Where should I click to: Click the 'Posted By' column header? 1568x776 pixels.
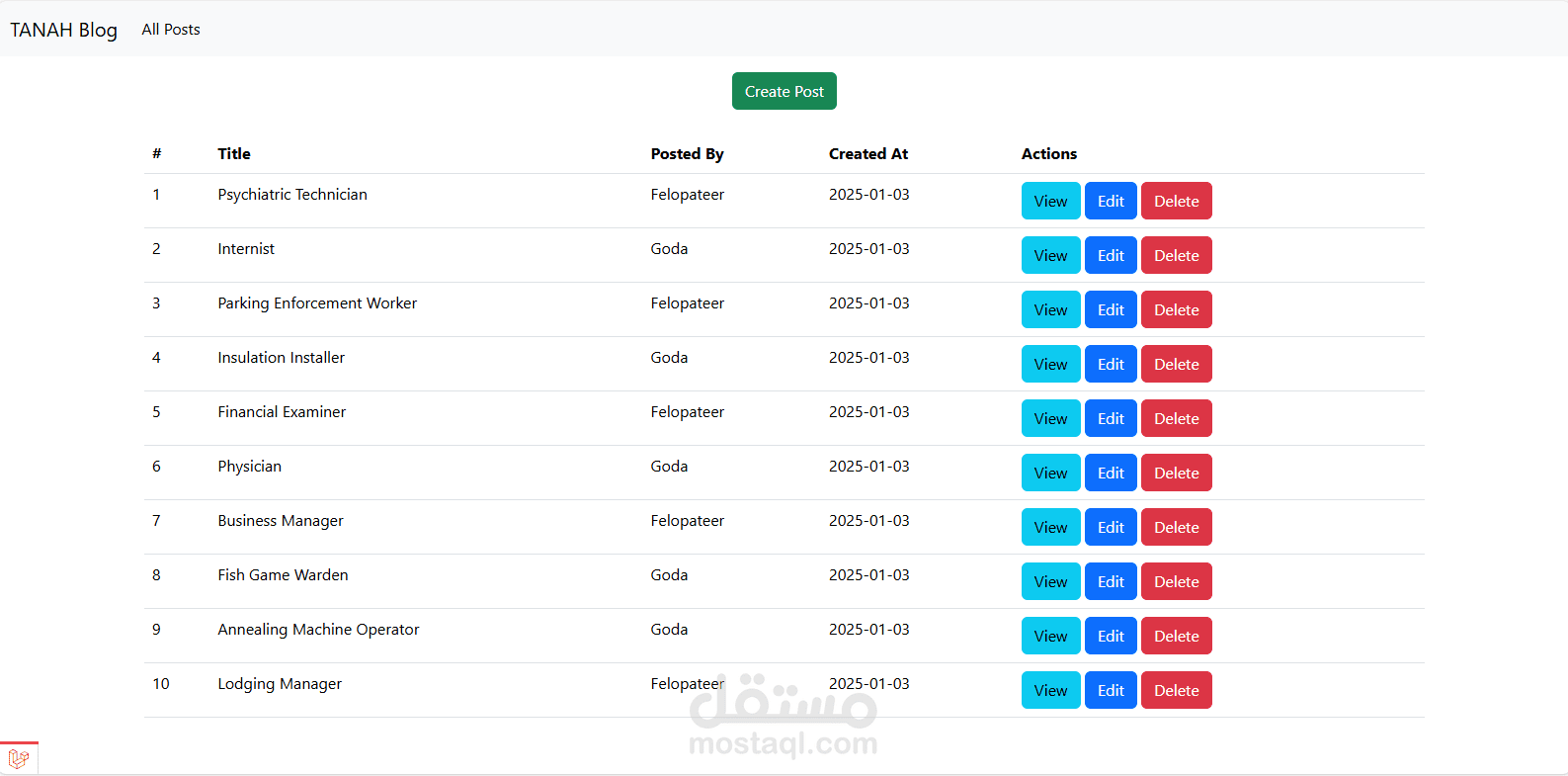(x=687, y=154)
